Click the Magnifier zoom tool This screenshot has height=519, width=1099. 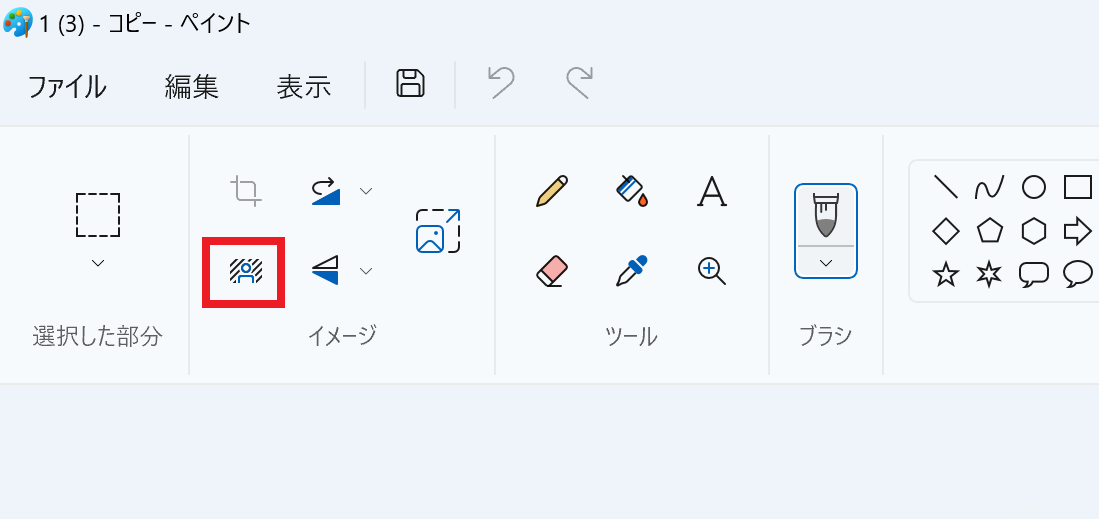(711, 270)
